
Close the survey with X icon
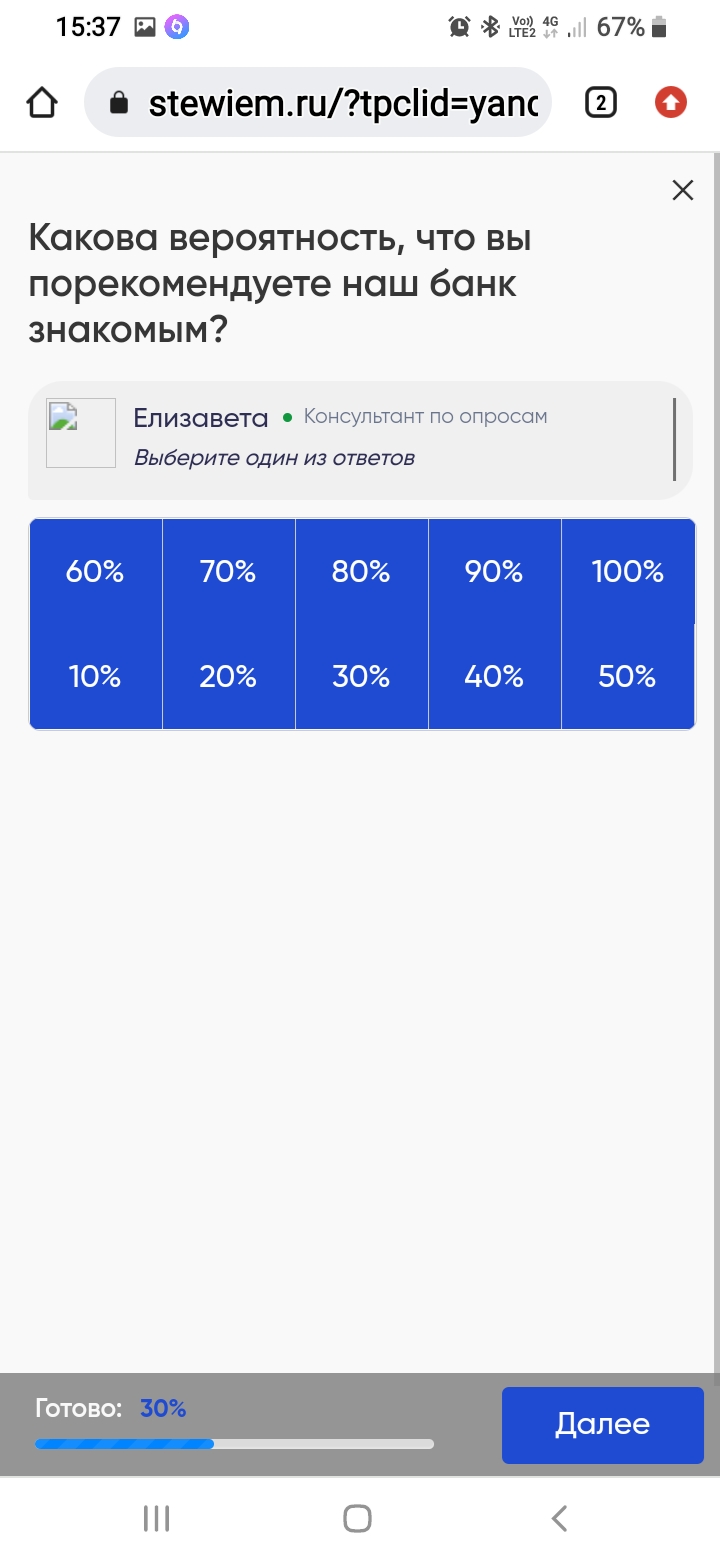[683, 190]
